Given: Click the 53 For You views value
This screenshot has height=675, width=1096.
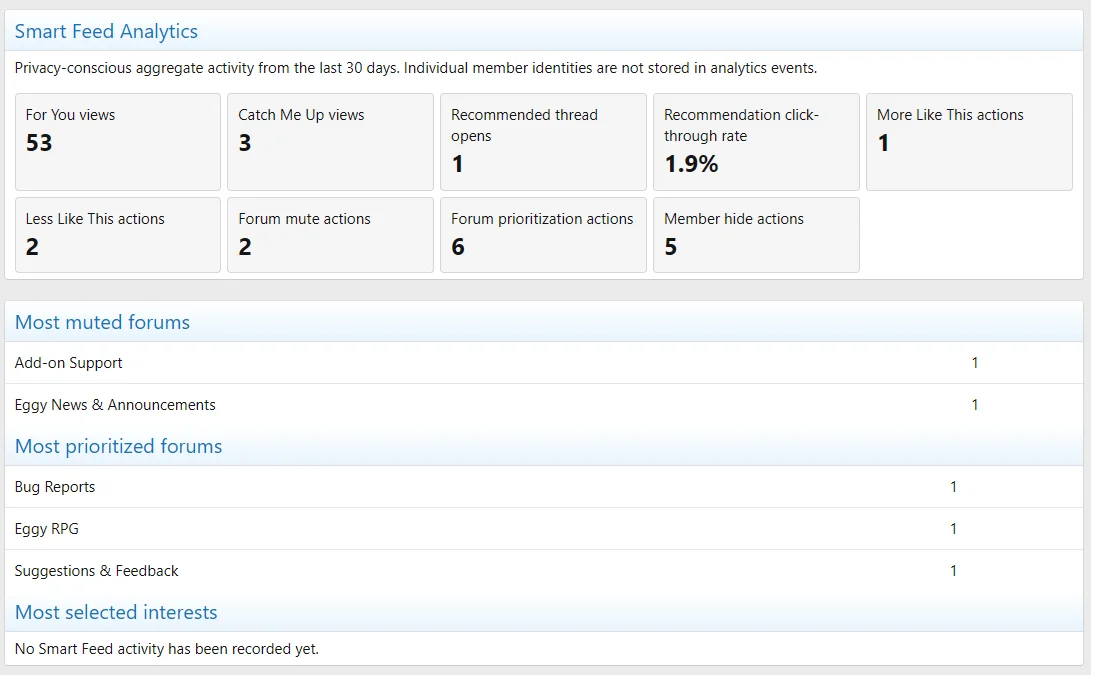Looking at the screenshot, I should click(39, 143).
